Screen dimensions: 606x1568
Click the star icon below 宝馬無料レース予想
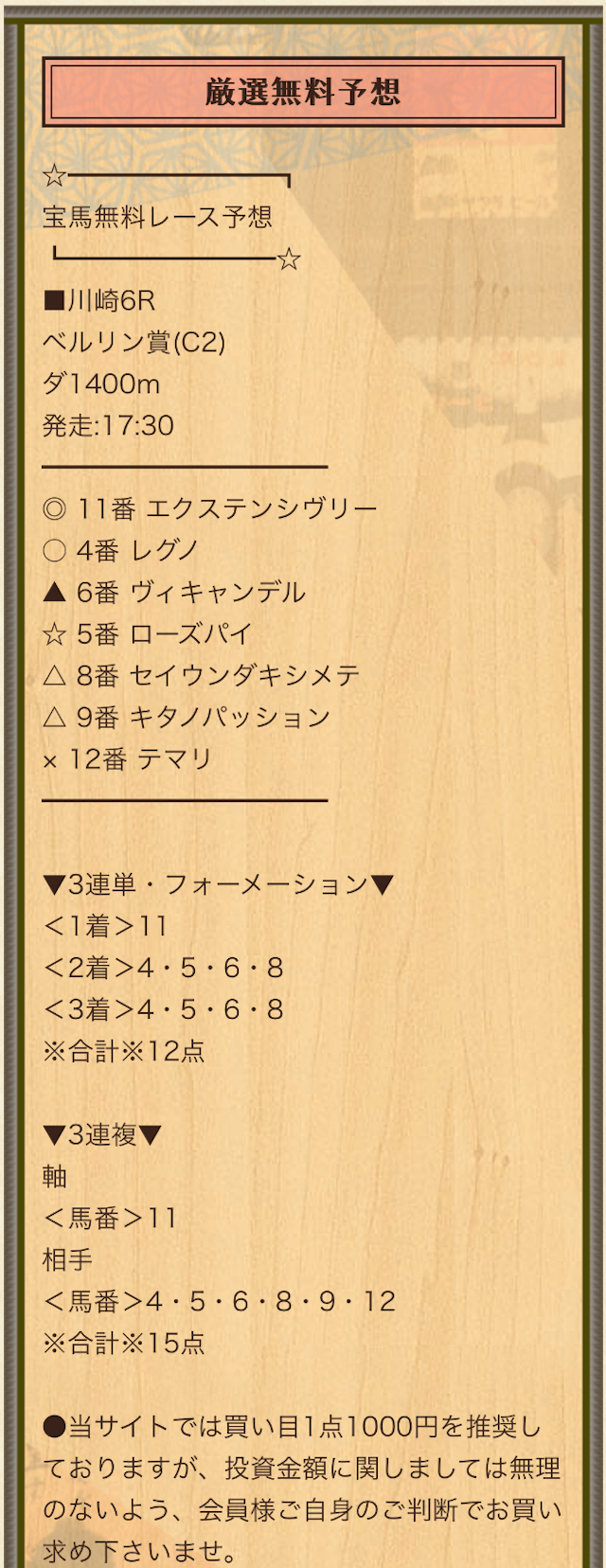(x=289, y=259)
